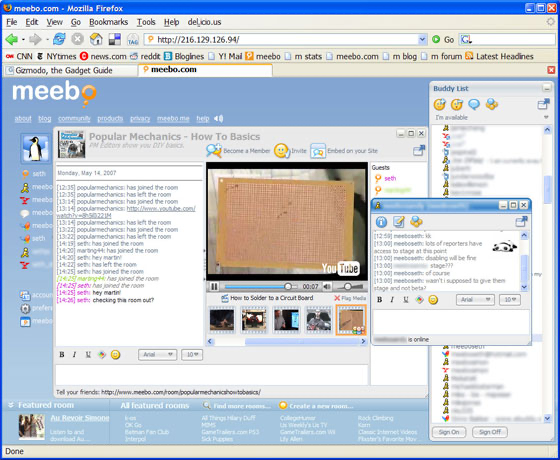Open the URL address bar dropdown

pos(422,39)
